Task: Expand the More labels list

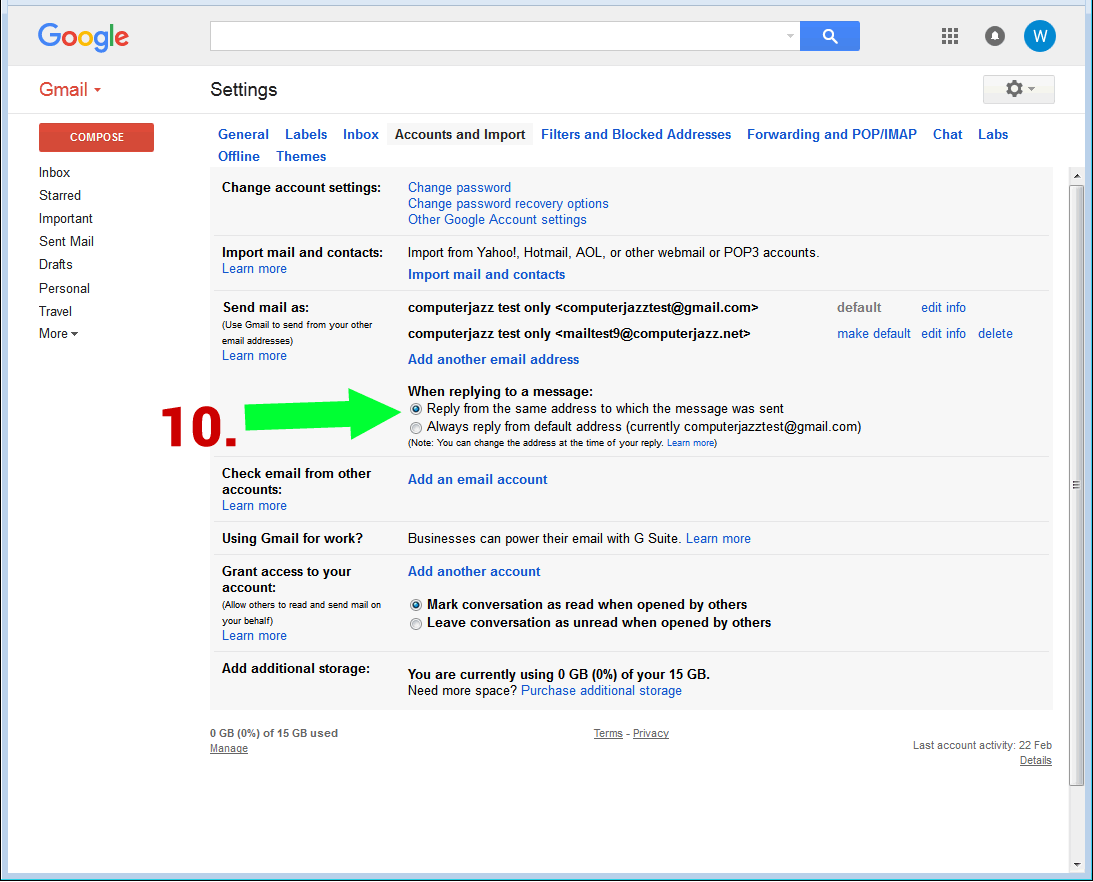Action: pos(58,334)
